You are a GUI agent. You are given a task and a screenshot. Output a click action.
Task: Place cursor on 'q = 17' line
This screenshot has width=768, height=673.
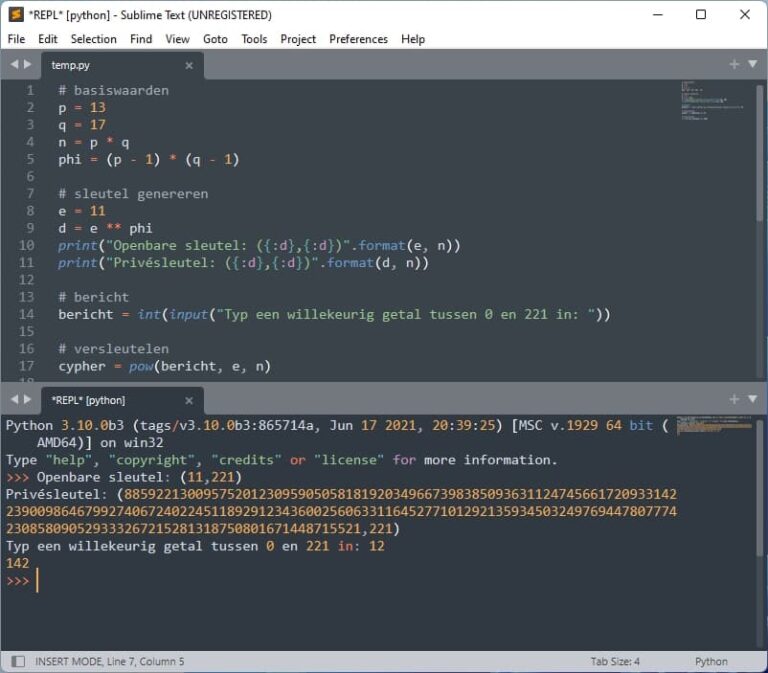[82, 125]
